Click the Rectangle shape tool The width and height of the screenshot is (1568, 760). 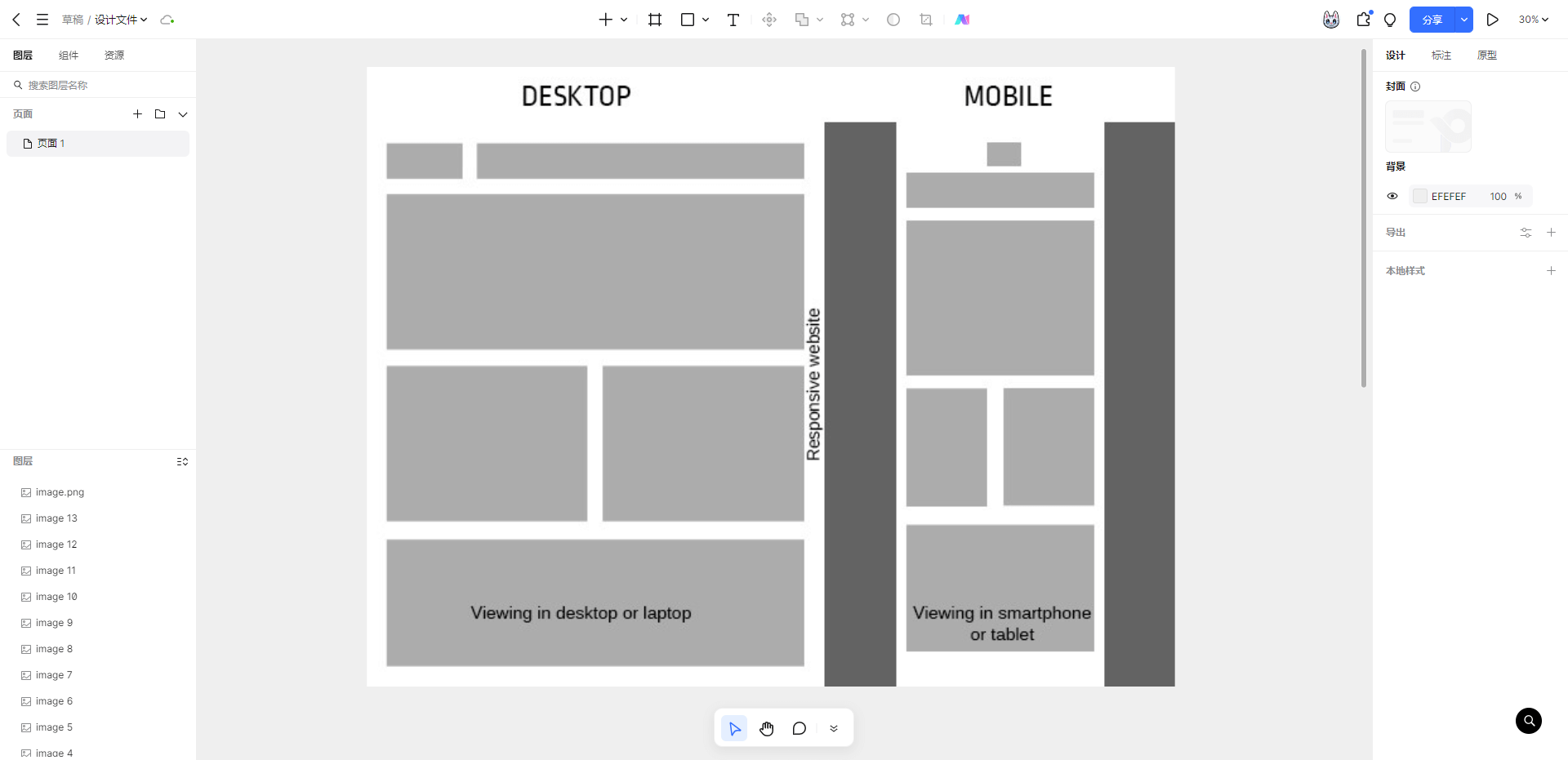coord(688,20)
